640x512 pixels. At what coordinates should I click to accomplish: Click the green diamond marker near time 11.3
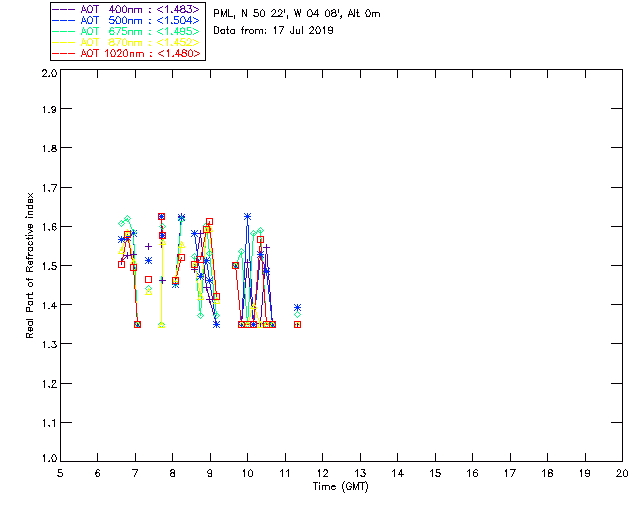point(297,314)
